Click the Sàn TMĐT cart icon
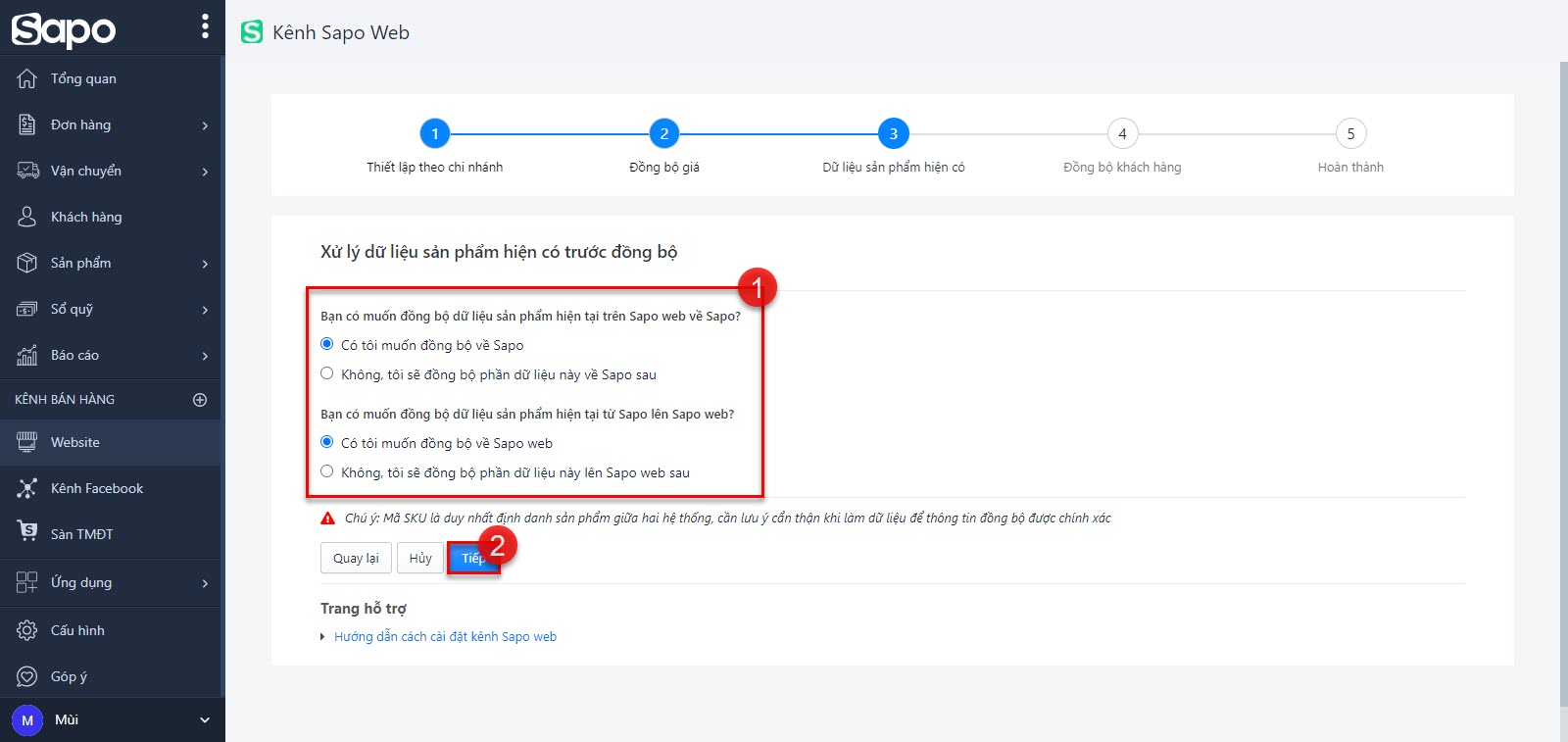1568x742 pixels. click(27, 531)
